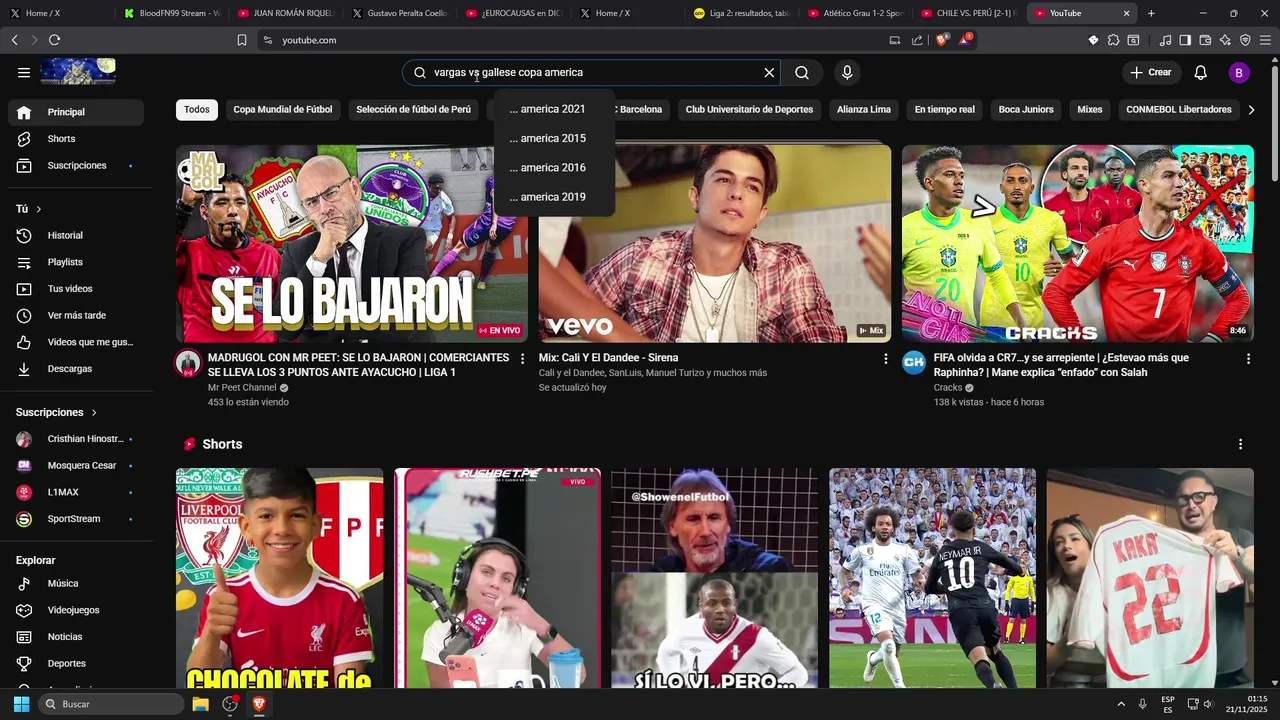
Task: Open options for Mix Cali Y El Dandee
Action: pos(885,358)
